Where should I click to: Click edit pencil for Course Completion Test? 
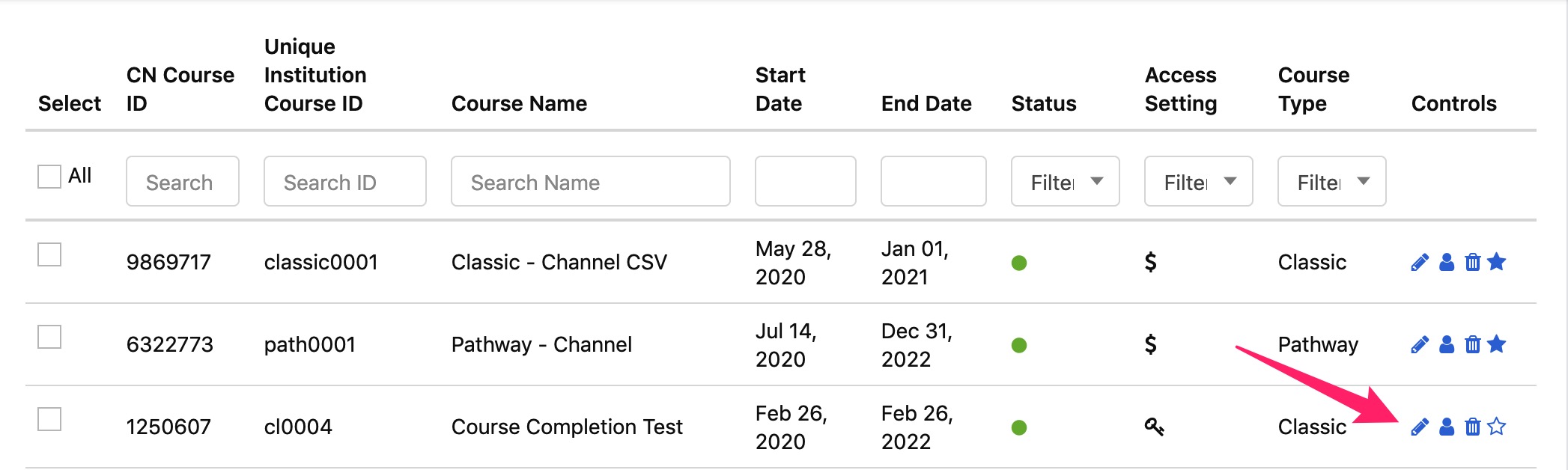(x=1419, y=427)
